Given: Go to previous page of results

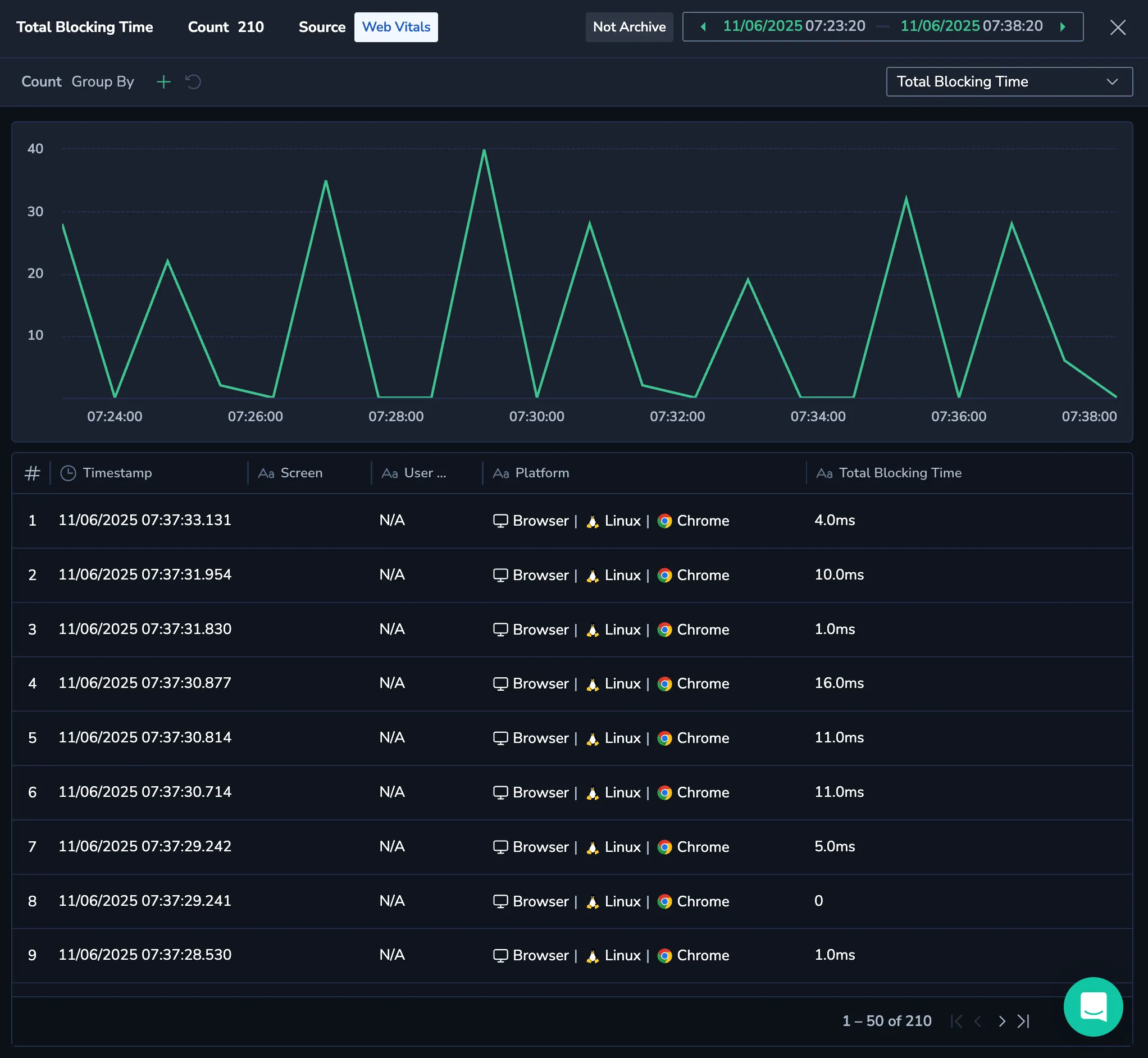Looking at the screenshot, I should 978,1021.
